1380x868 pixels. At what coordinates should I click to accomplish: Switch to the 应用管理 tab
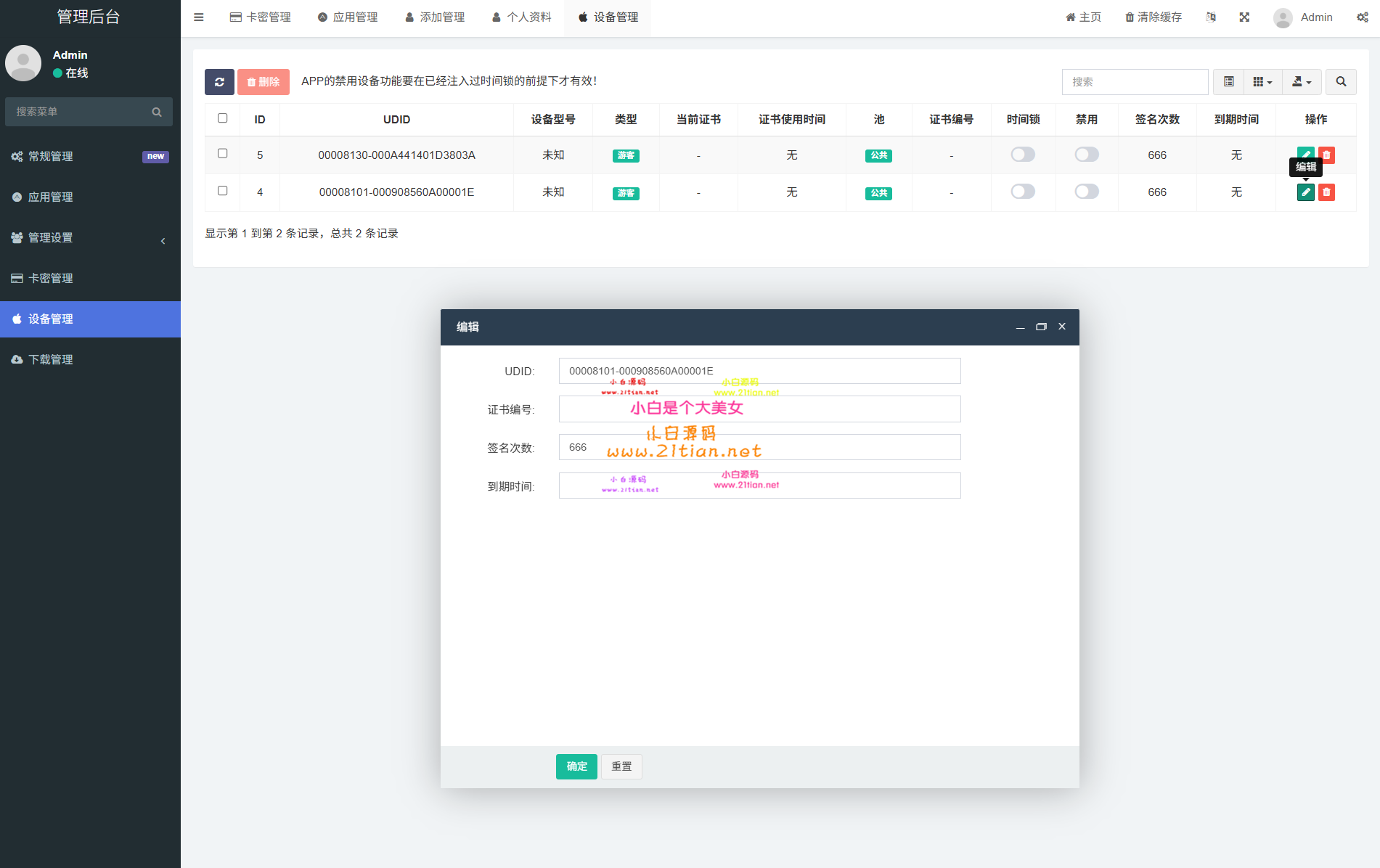(348, 17)
